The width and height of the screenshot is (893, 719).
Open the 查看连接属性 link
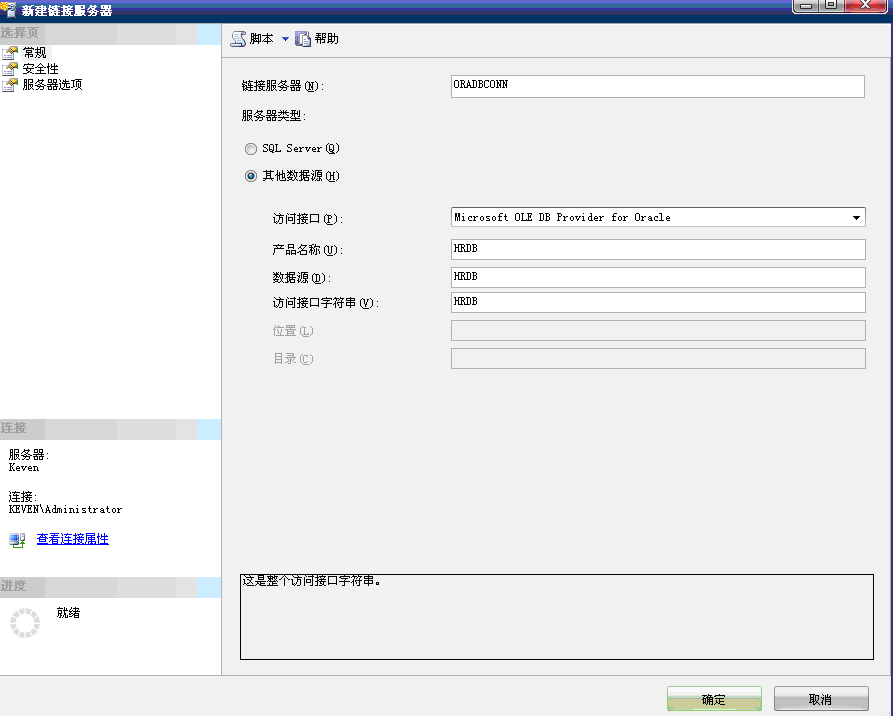(71, 539)
